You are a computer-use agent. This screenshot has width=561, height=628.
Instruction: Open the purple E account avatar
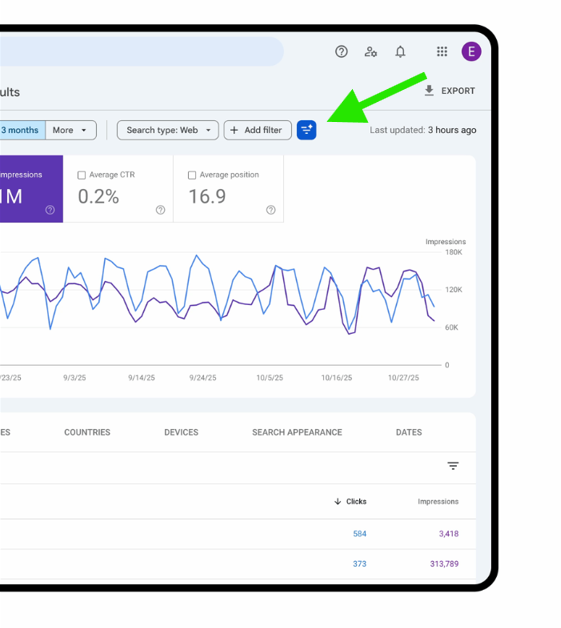coord(471,52)
